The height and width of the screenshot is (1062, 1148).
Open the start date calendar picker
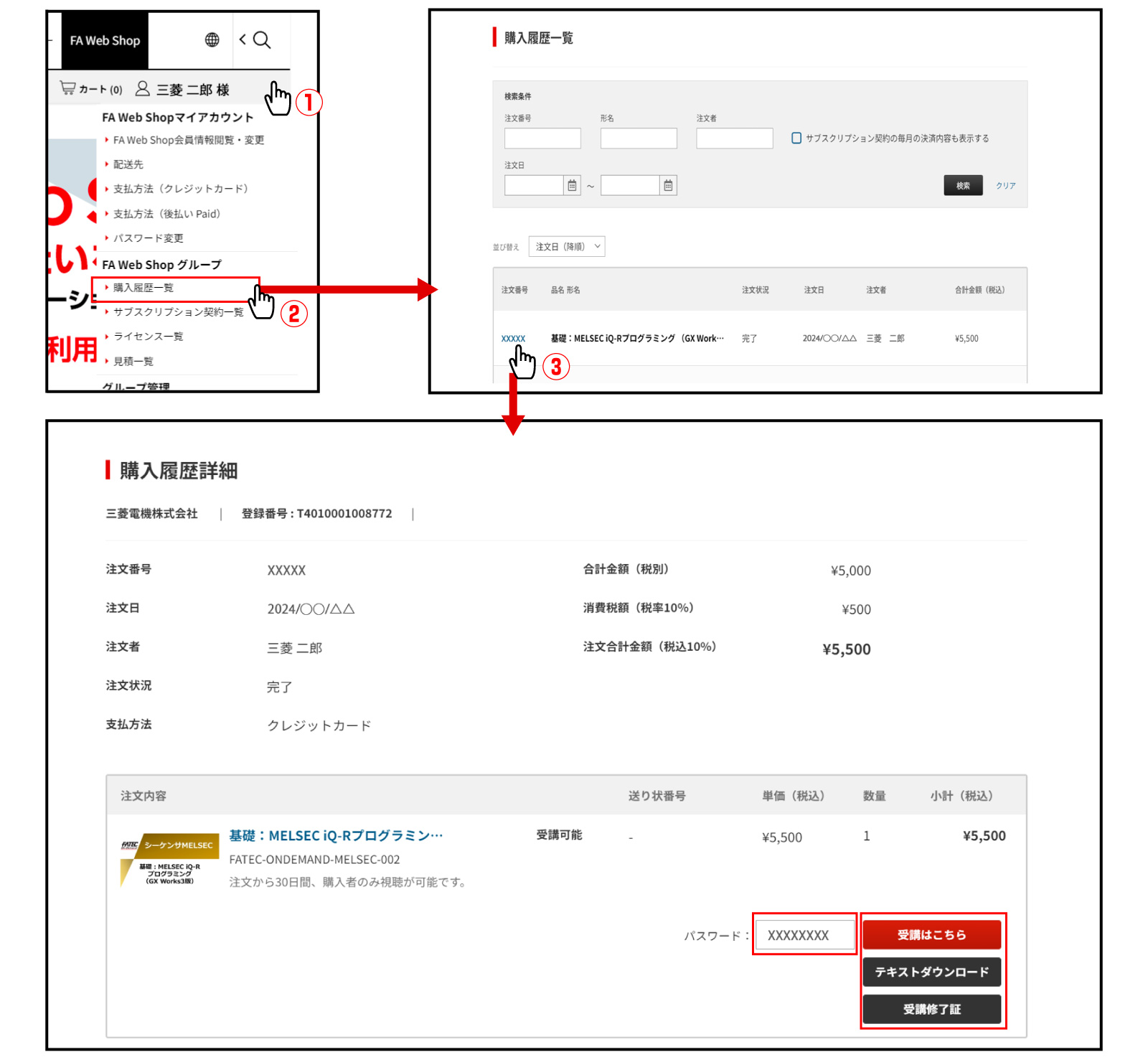click(572, 186)
